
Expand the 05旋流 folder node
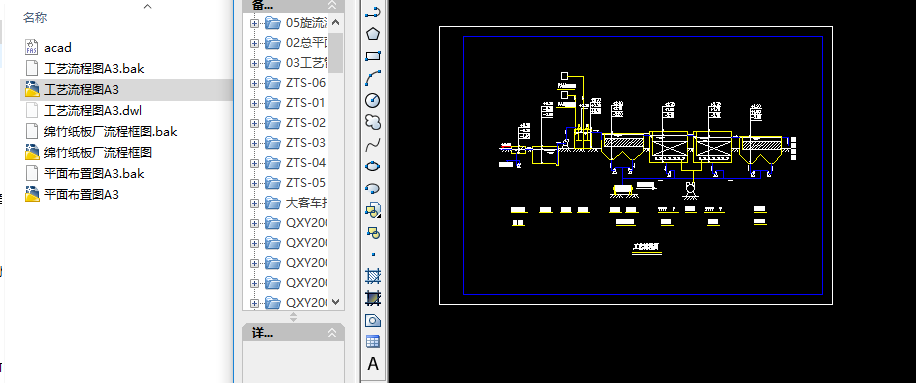click(x=254, y=23)
